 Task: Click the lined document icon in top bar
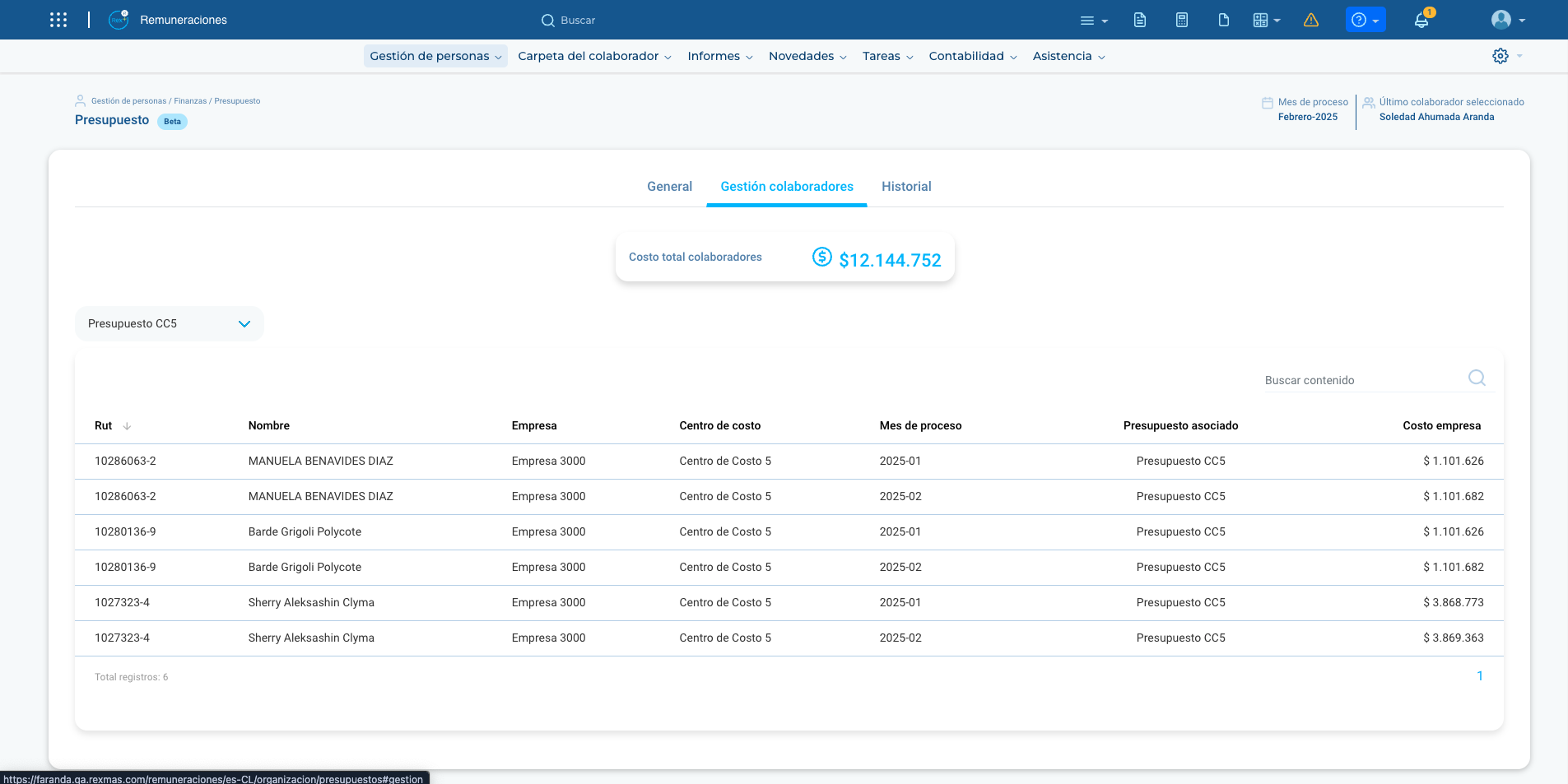tap(1140, 20)
